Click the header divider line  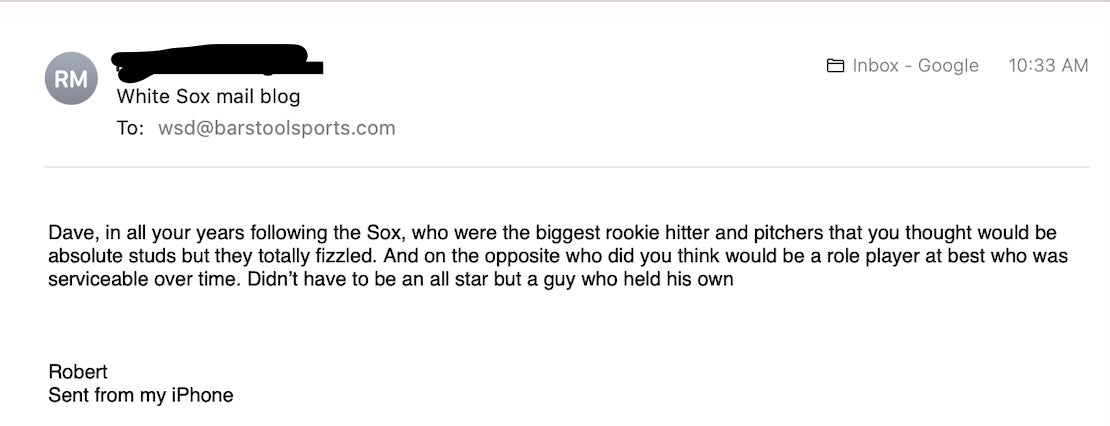tap(566, 167)
